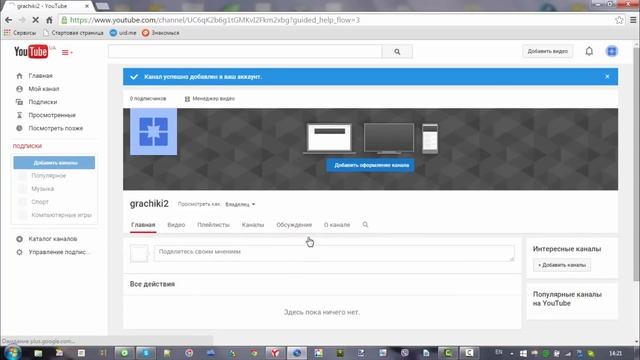Viewport: 640px width, 360px height.
Task: Open the notifications bell
Action: [589, 51]
